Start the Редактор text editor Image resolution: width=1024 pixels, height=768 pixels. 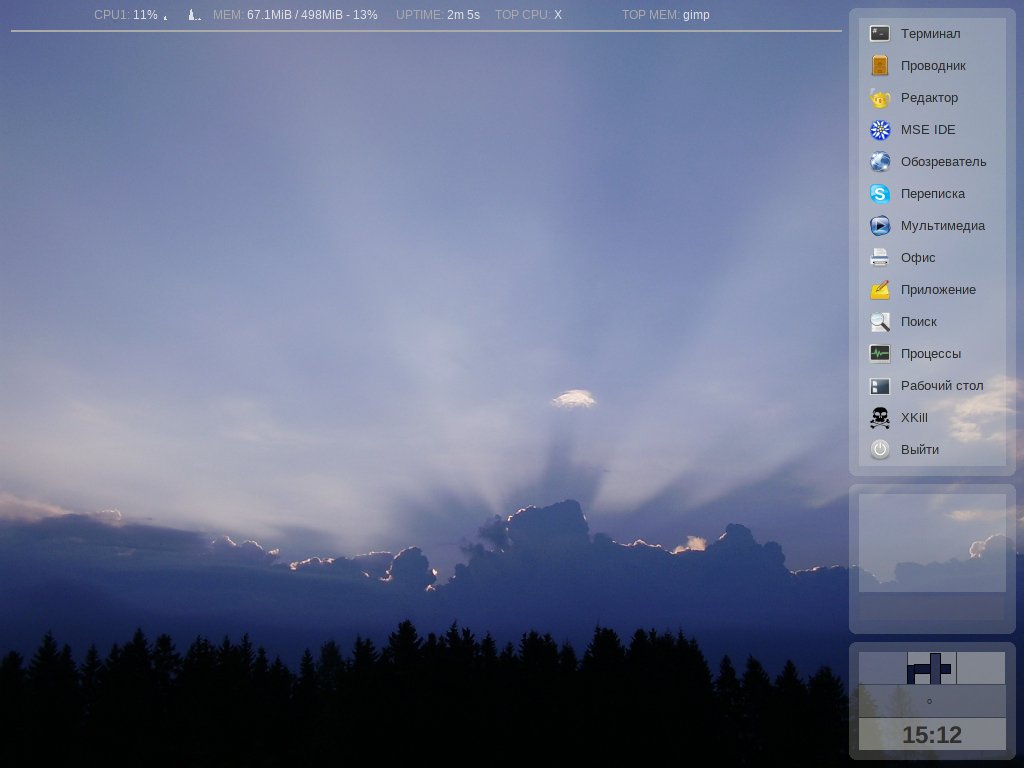(928, 98)
